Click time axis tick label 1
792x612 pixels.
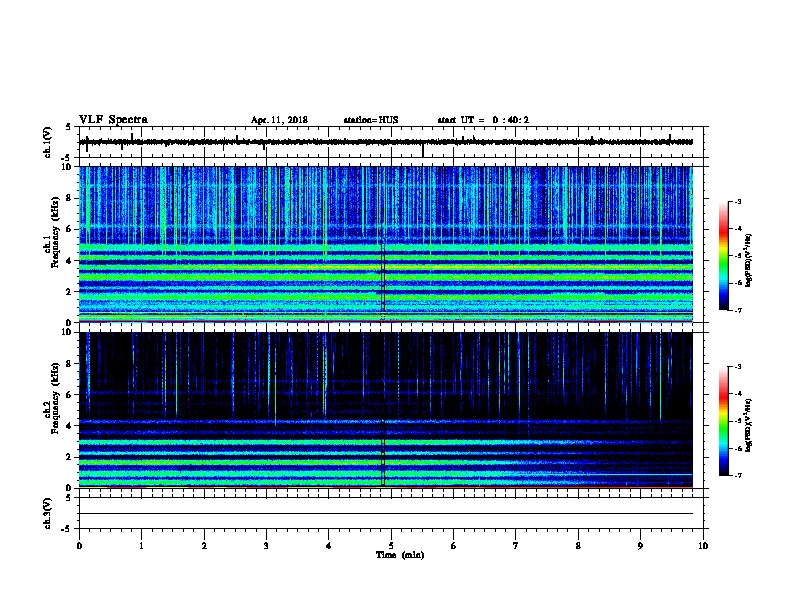click(142, 546)
